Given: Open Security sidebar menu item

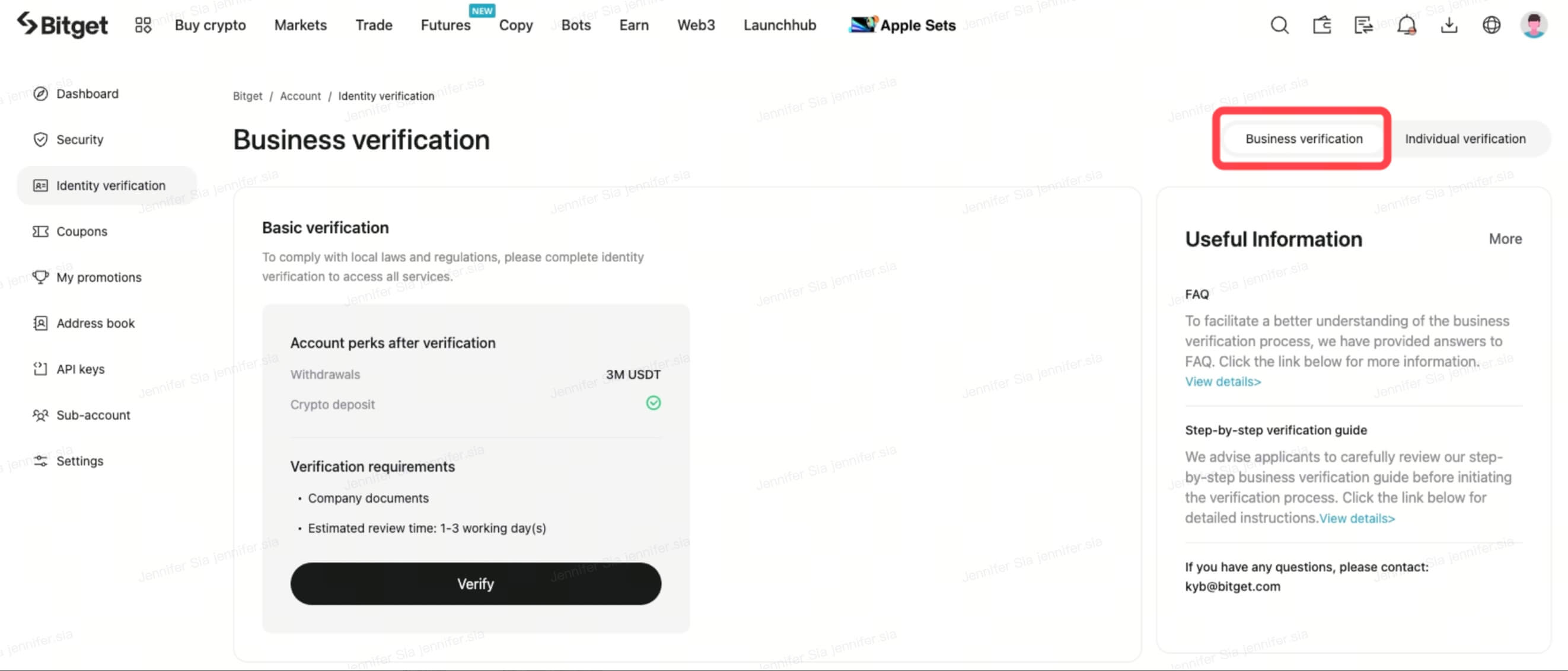Looking at the screenshot, I should (79, 139).
